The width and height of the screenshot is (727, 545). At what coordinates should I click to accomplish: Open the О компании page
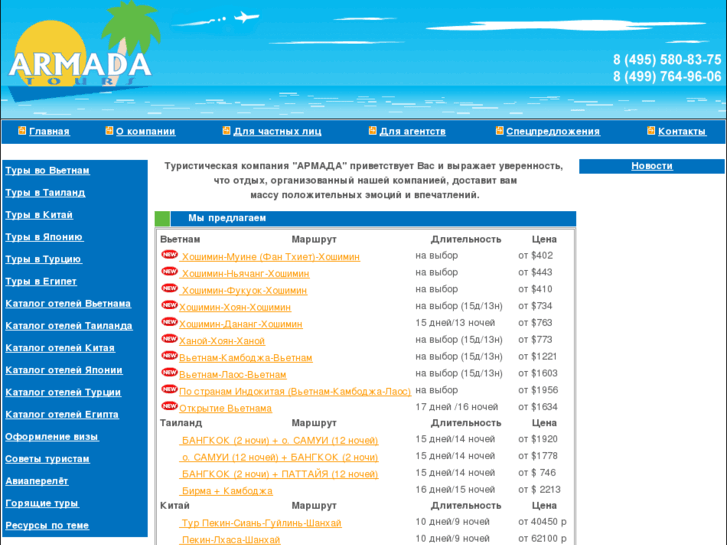pyautogui.click(x=146, y=132)
